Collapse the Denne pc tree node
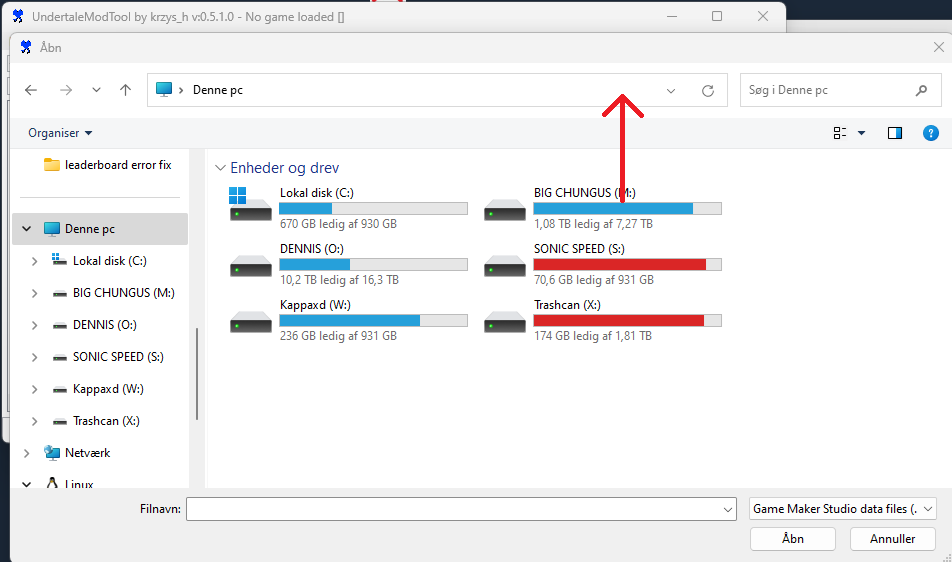The width and height of the screenshot is (952, 562). pos(26,229)
